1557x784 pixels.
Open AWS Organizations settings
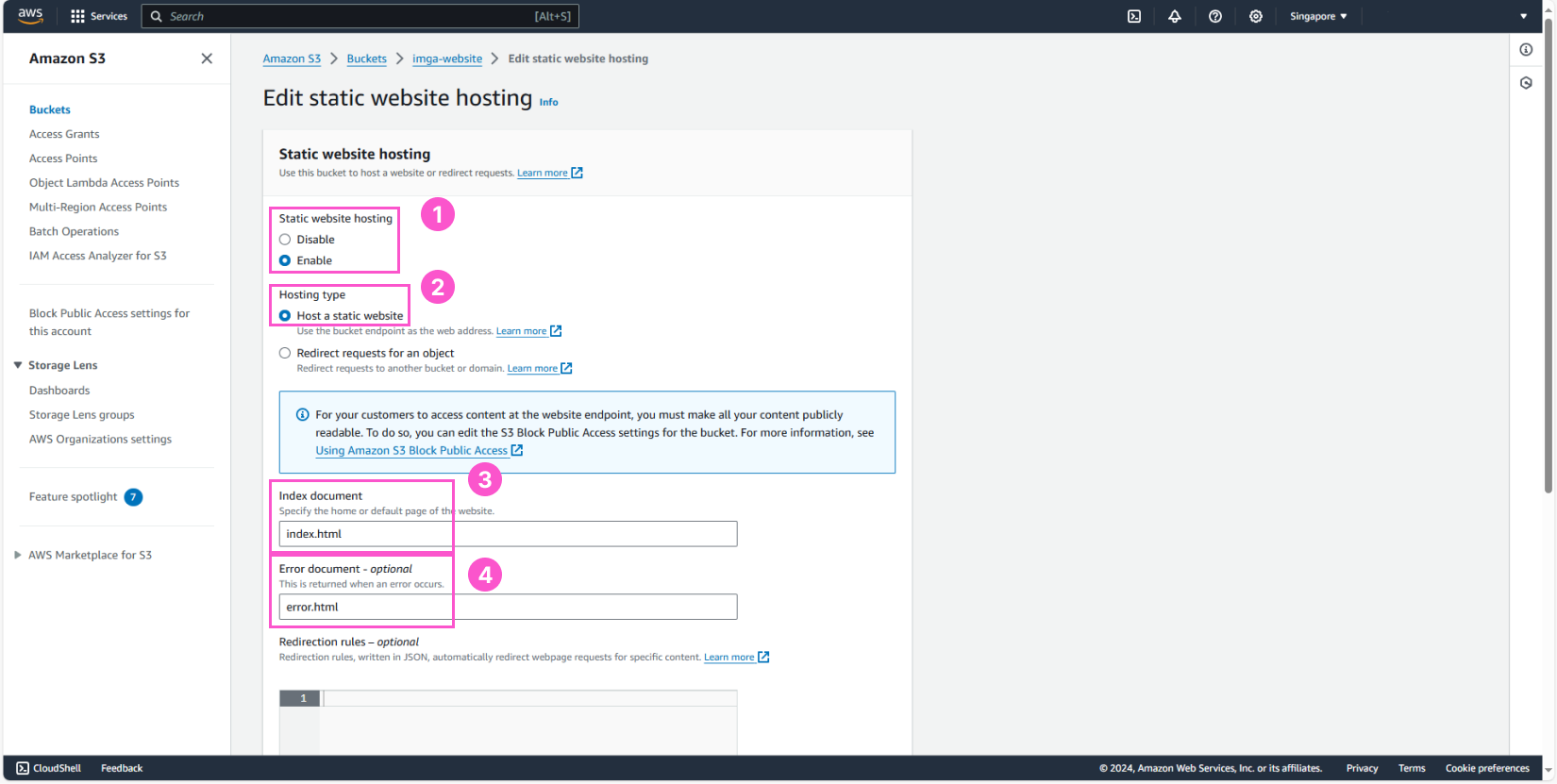click(100, 440)
